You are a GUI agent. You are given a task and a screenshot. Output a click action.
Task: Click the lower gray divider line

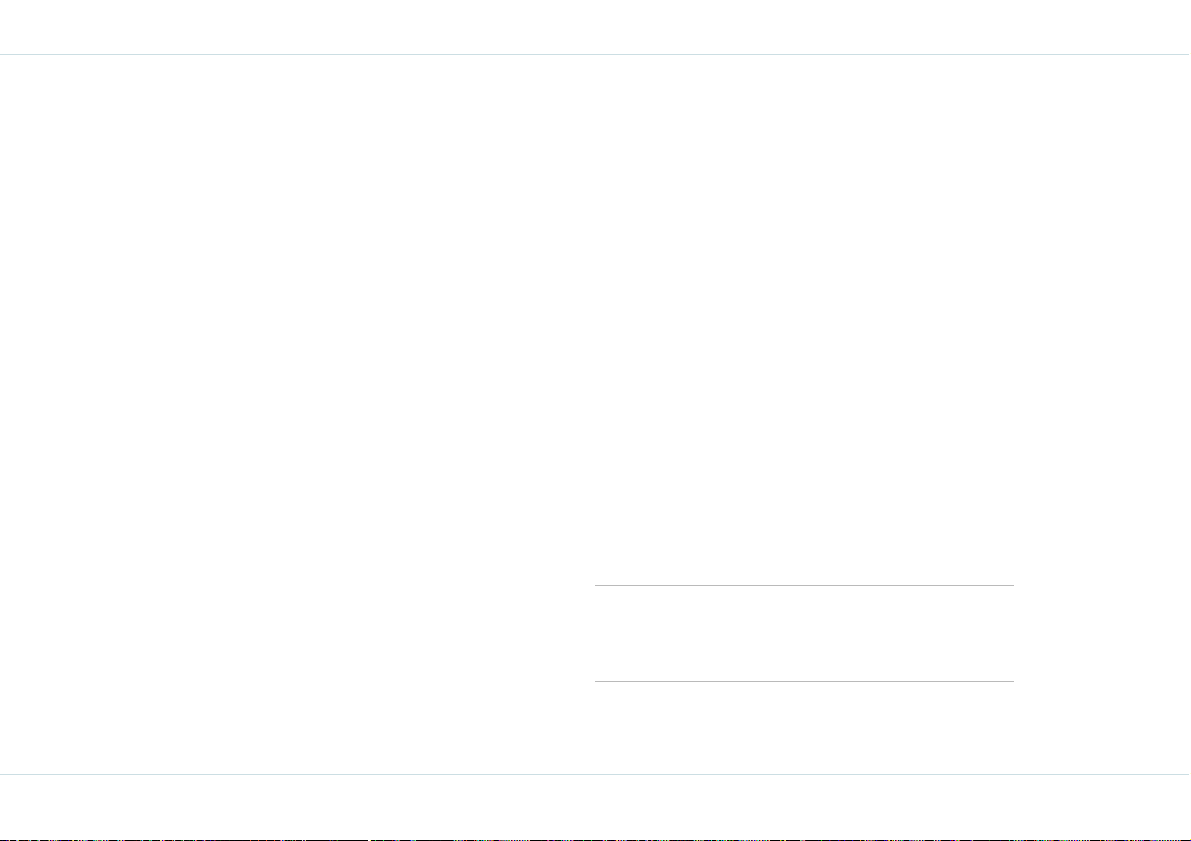pyautogui.click(x=804, y=681)
